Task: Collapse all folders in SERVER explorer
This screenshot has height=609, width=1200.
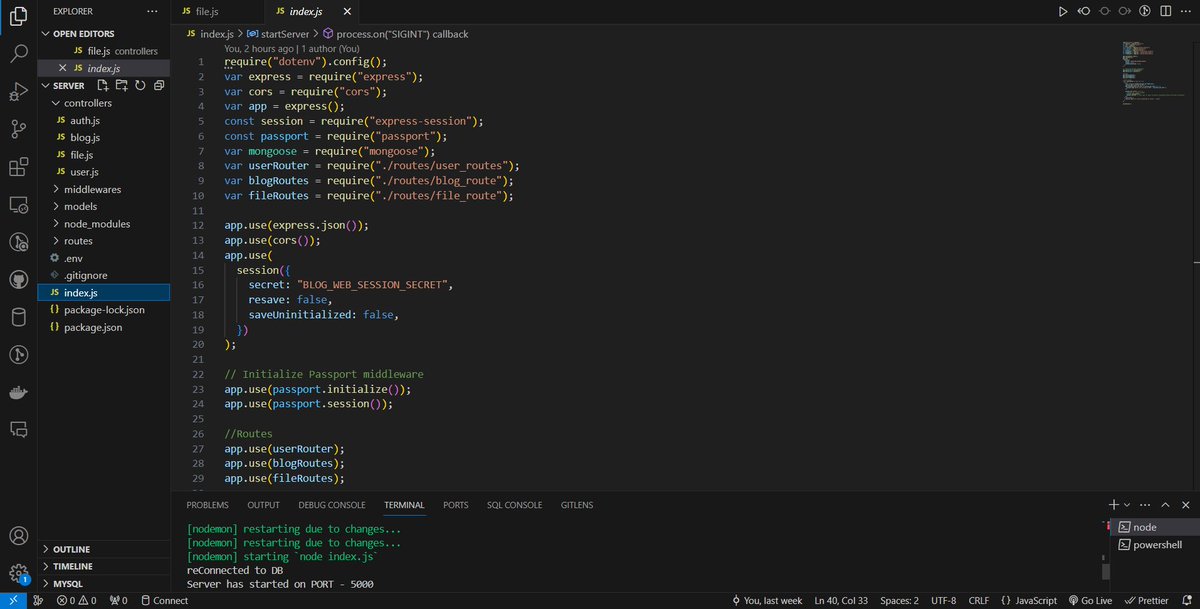Action: click(159, 86)
